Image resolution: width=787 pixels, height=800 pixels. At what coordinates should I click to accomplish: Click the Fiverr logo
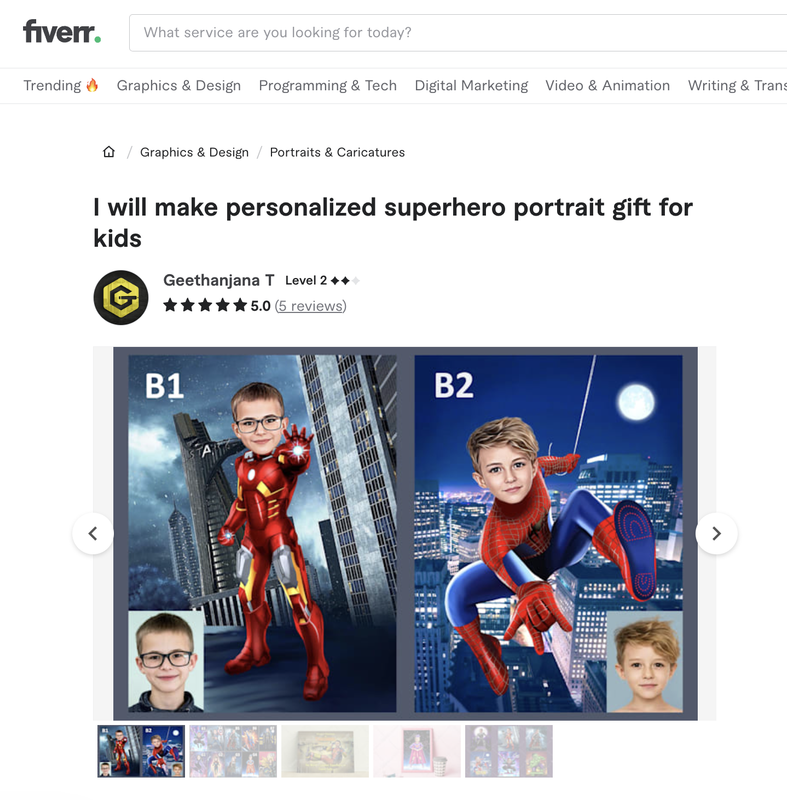(62, 32)
